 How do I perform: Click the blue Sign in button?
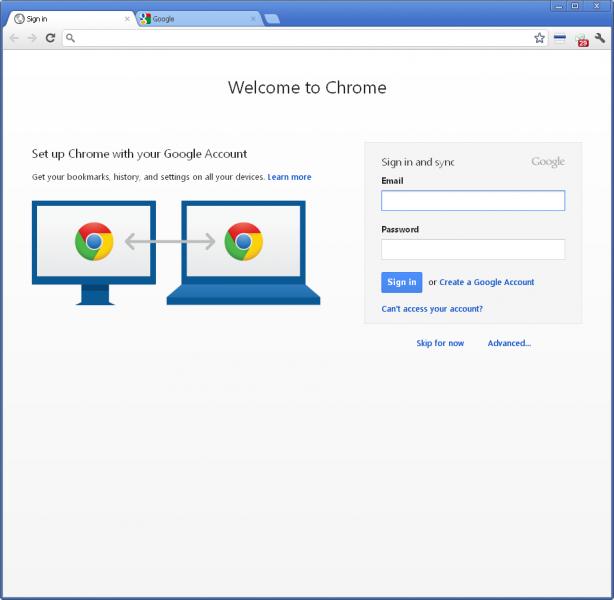[401, 282]
